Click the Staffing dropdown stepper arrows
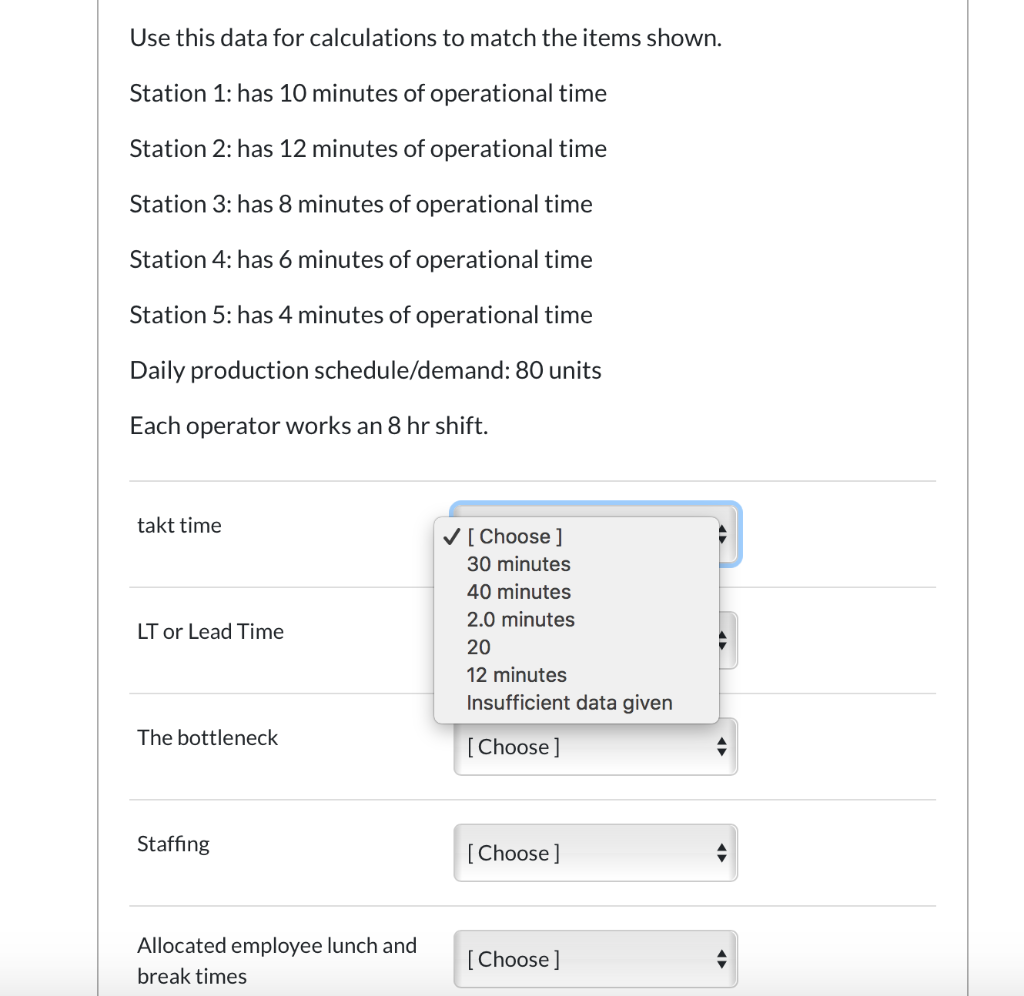This screenshot has width=1024, height=996. point(722,852)
